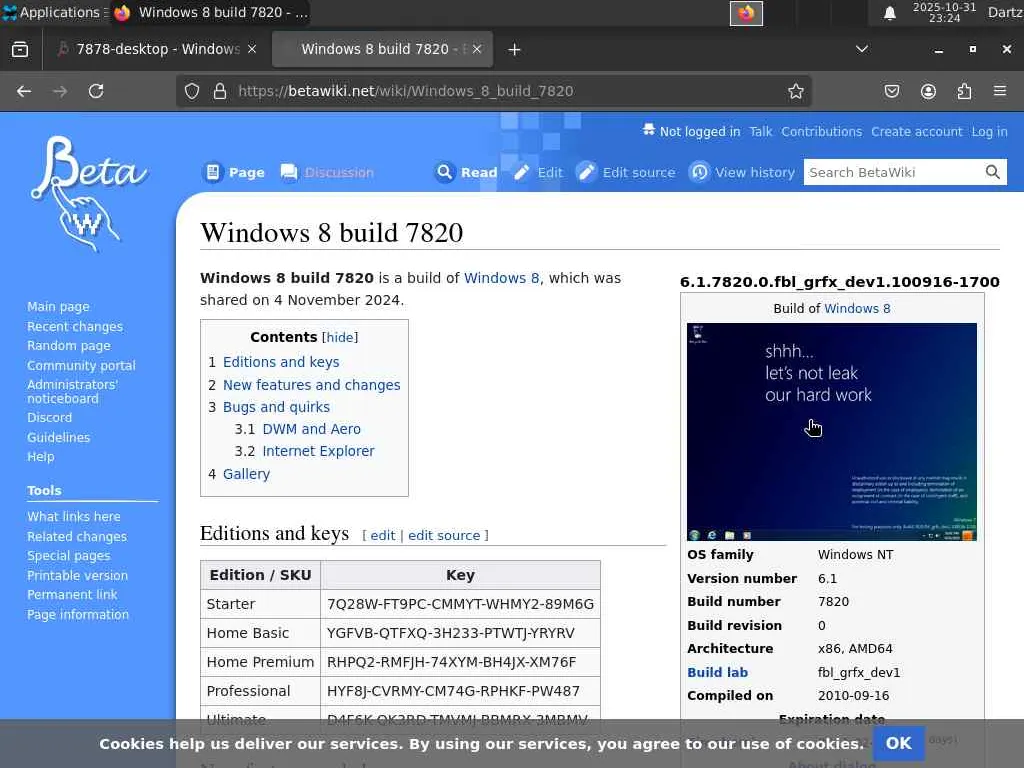Open Community portal
This screenshot has height=768, width=1024.
81,365
